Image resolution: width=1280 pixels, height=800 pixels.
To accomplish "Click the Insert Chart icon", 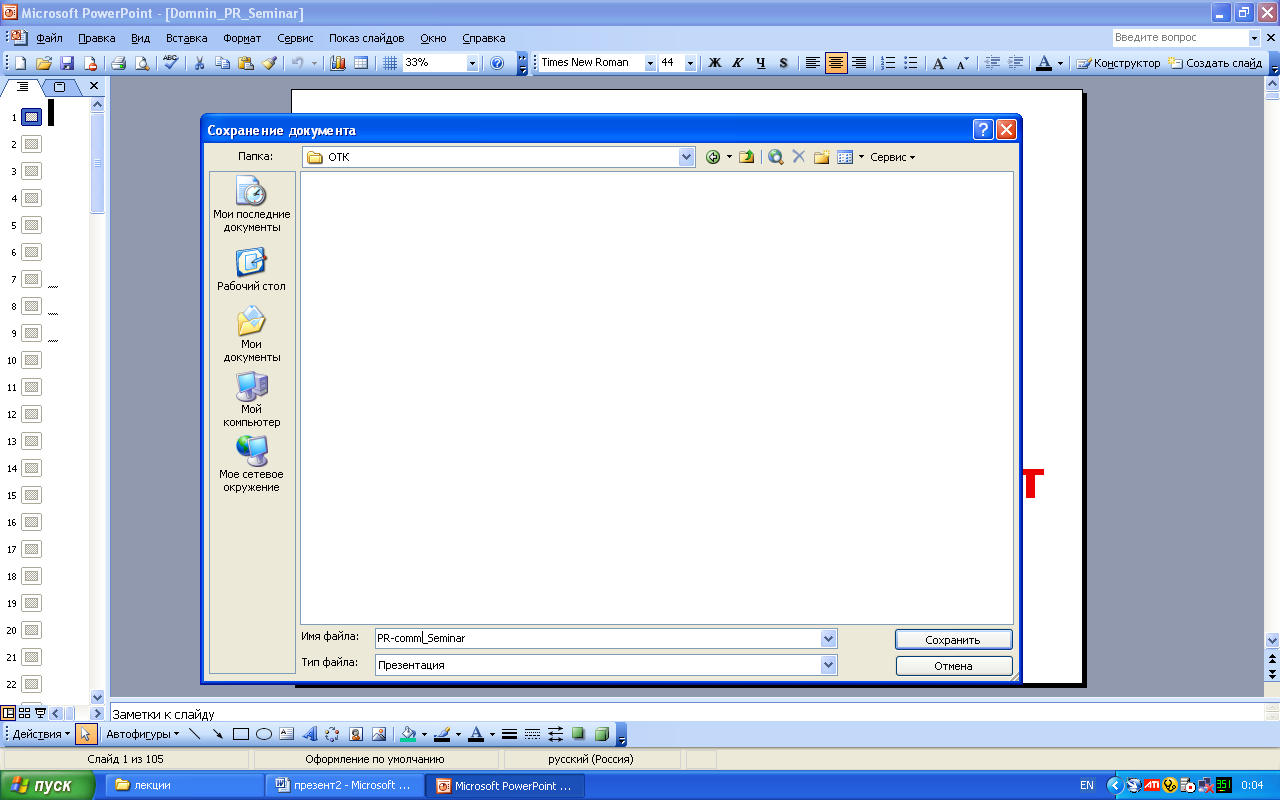I will (x=337, y=63).
